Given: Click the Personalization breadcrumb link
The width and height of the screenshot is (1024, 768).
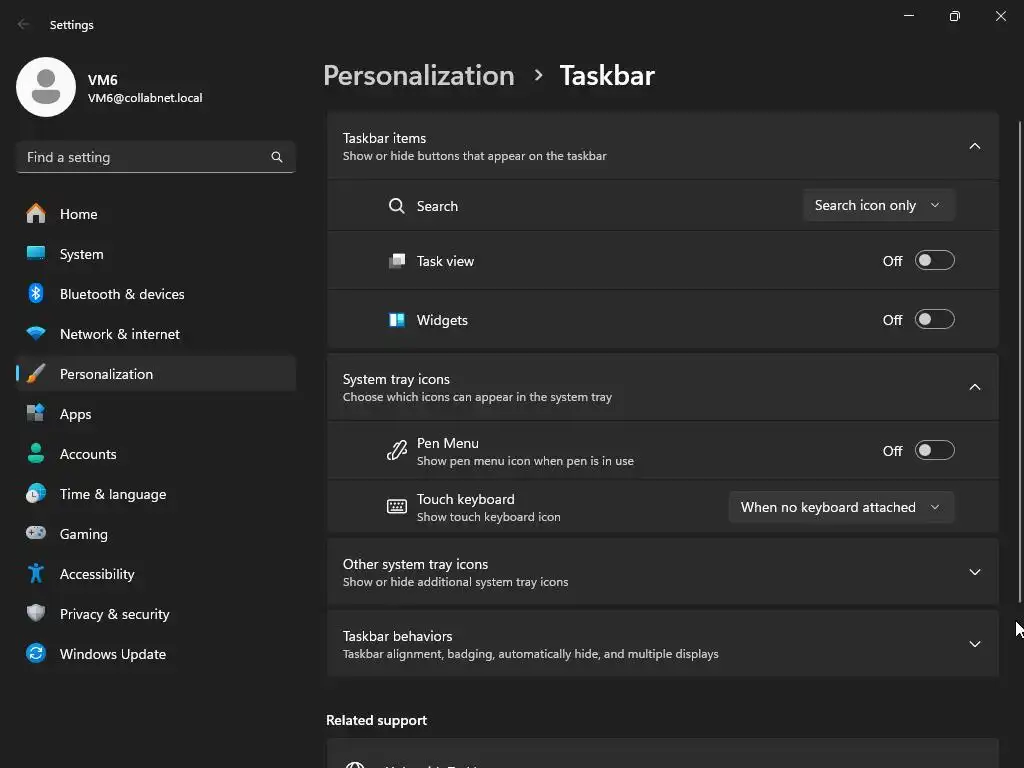Looking at the screenshot, I should (x=418, y=75).
